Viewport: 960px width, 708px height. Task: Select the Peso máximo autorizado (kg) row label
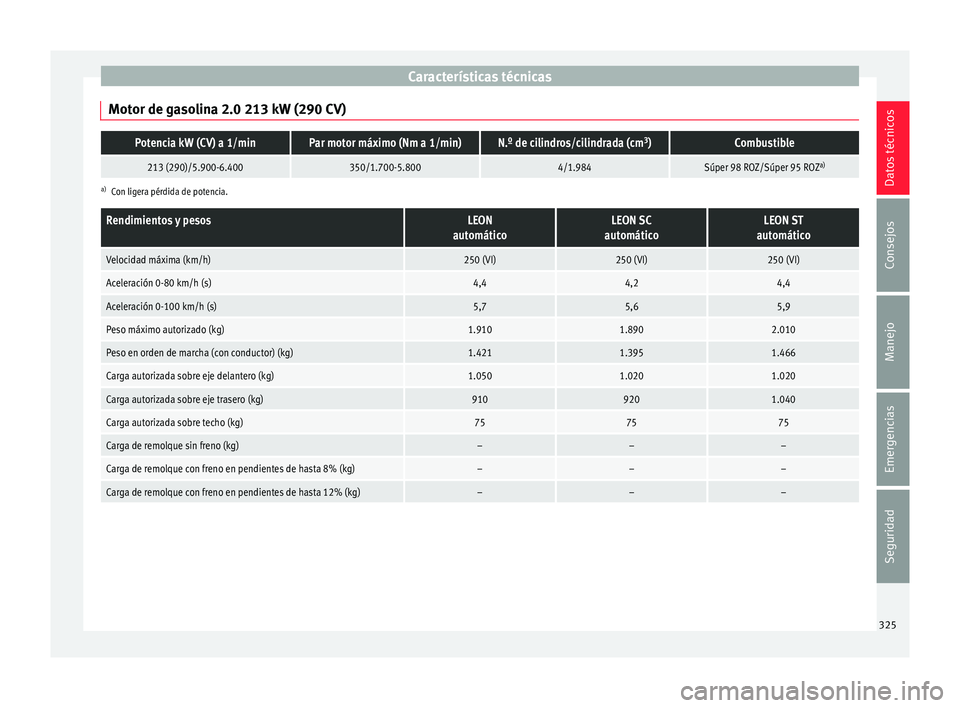165,330
